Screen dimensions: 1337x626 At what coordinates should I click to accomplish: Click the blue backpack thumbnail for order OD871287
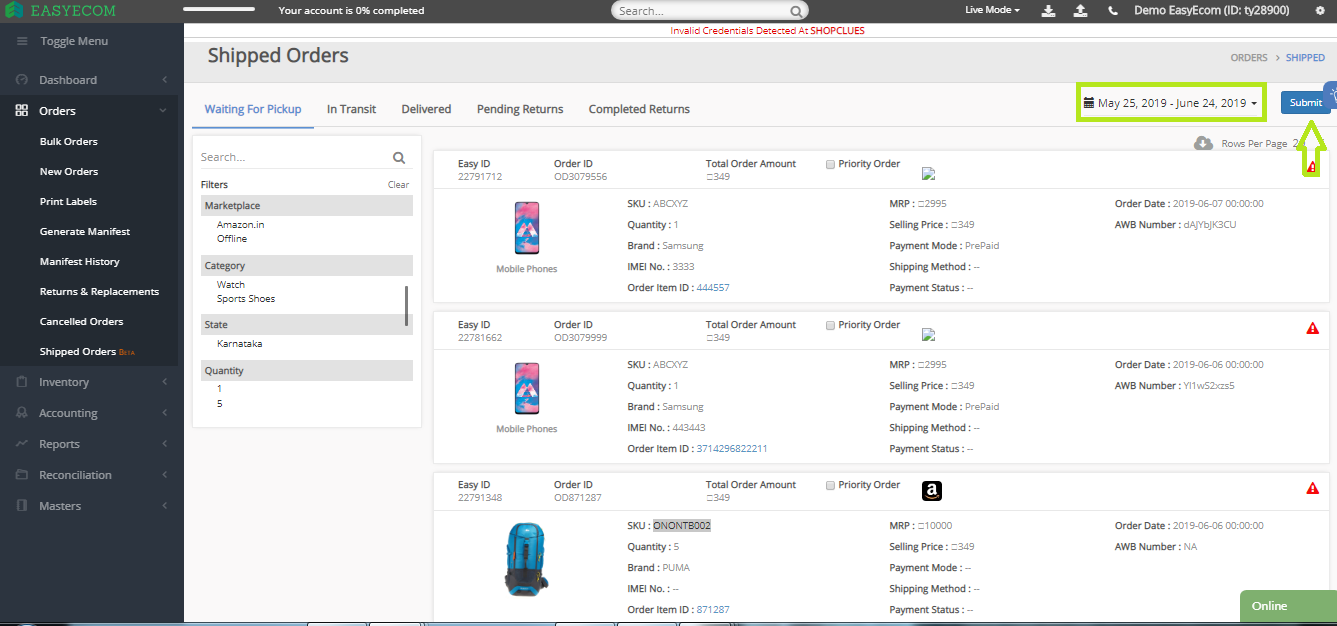527,560
